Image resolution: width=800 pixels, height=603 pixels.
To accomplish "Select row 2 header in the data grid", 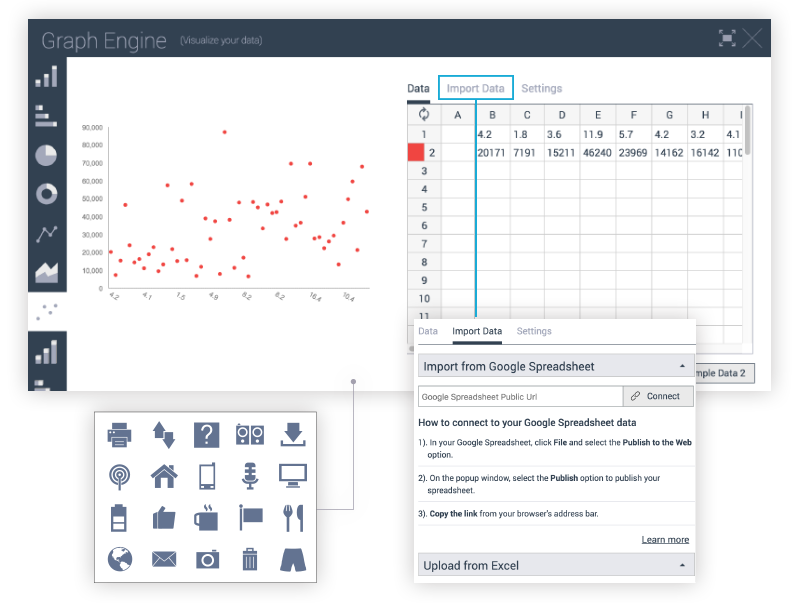I will [423, 152].
